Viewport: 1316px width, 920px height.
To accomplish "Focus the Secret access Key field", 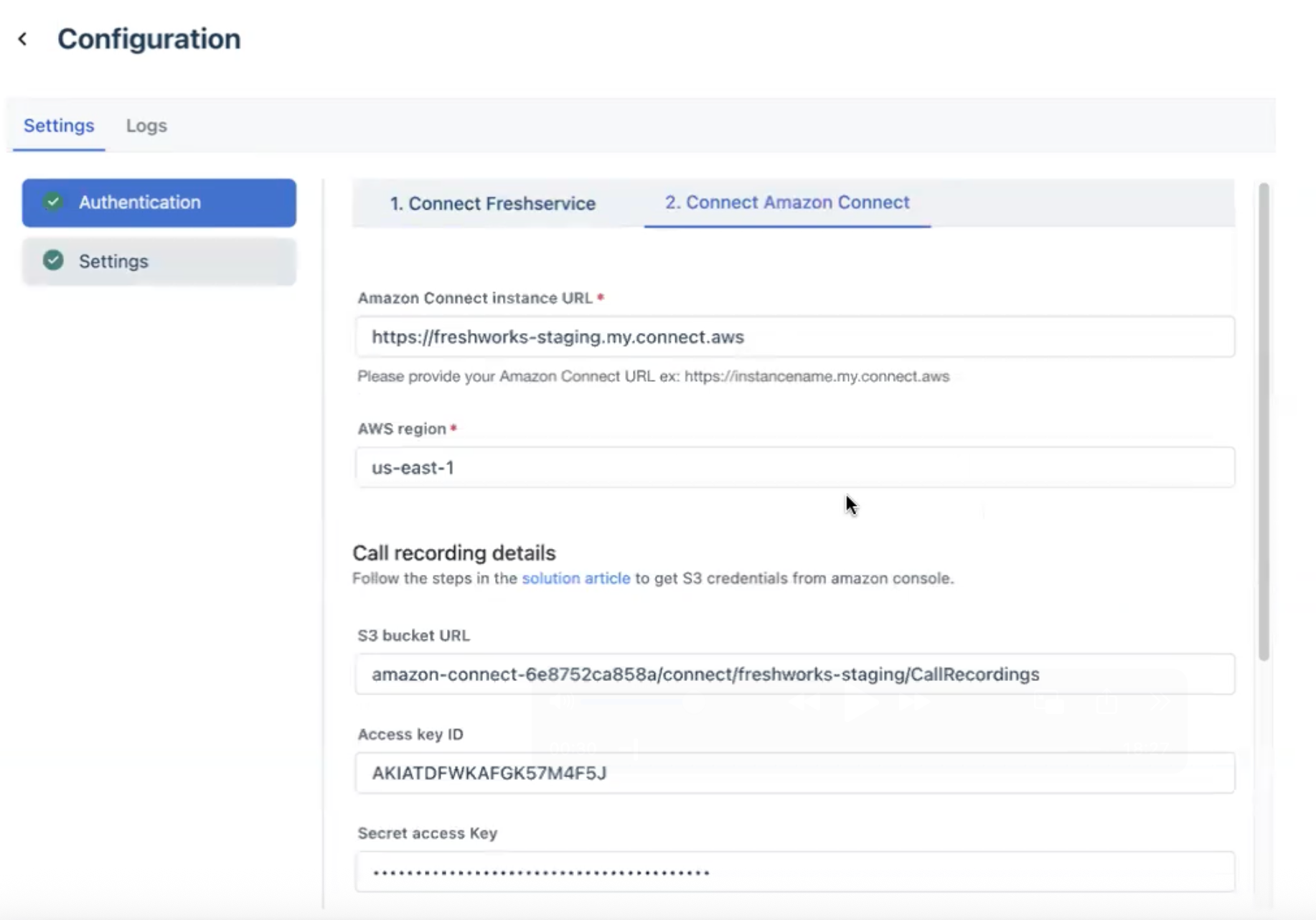I will [794, 872].
